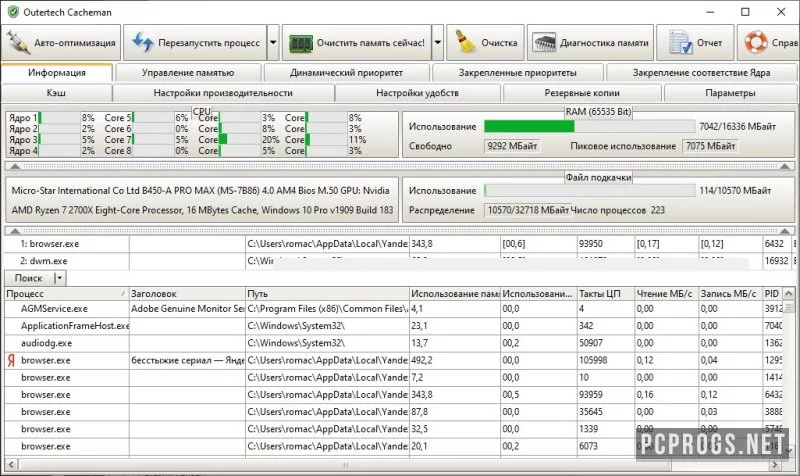Click the broom Очистка icon
The image size is (800, 476).
[465, 42]
